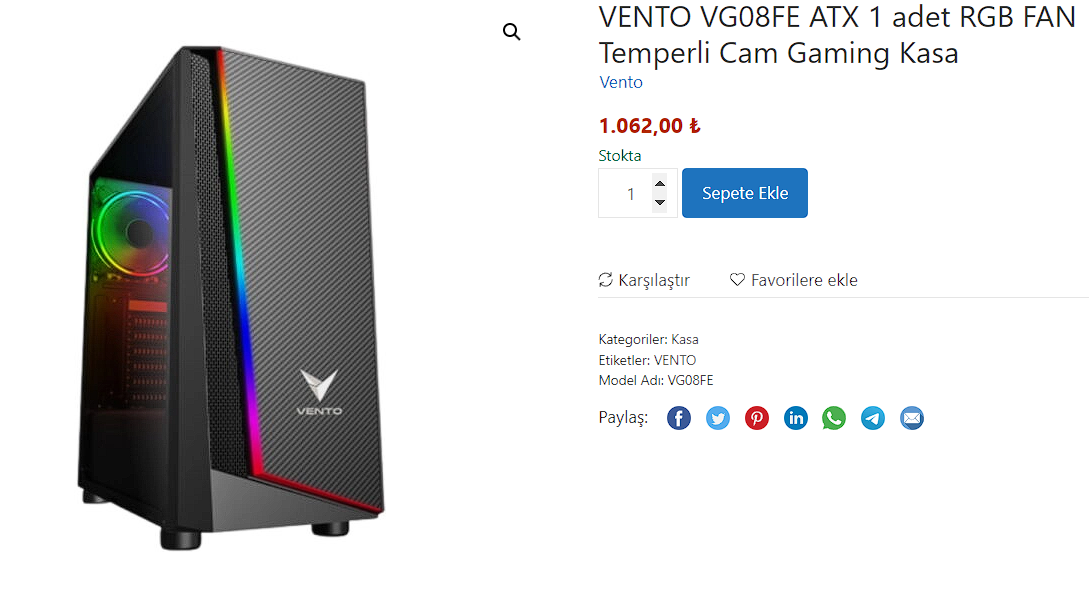Open the Kasa category link
This screenshot has width=1089, height=612.
click(x=685, y=340)
